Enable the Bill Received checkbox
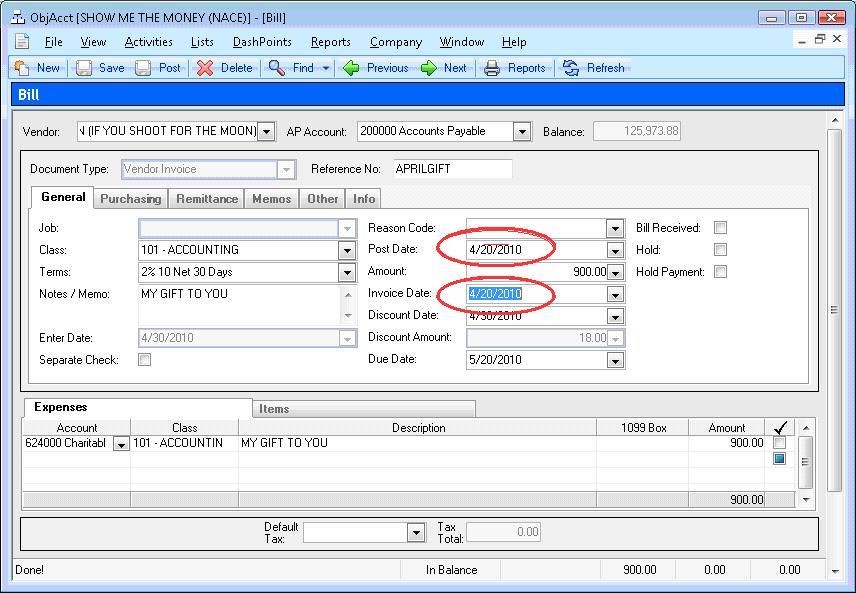 click(x=720, y=228)
